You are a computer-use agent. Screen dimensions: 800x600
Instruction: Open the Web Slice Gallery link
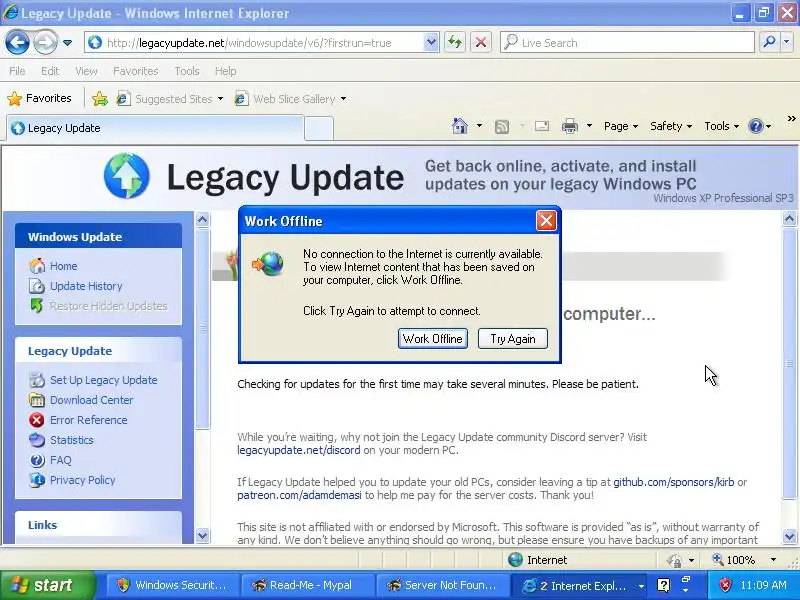(x=290, y=98)
